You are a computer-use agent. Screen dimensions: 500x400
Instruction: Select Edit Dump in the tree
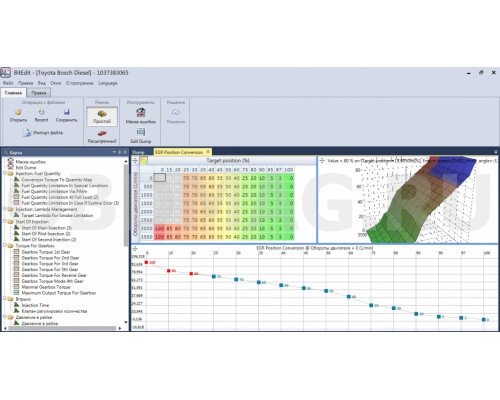pyautogui.click(x=26, y=168)
